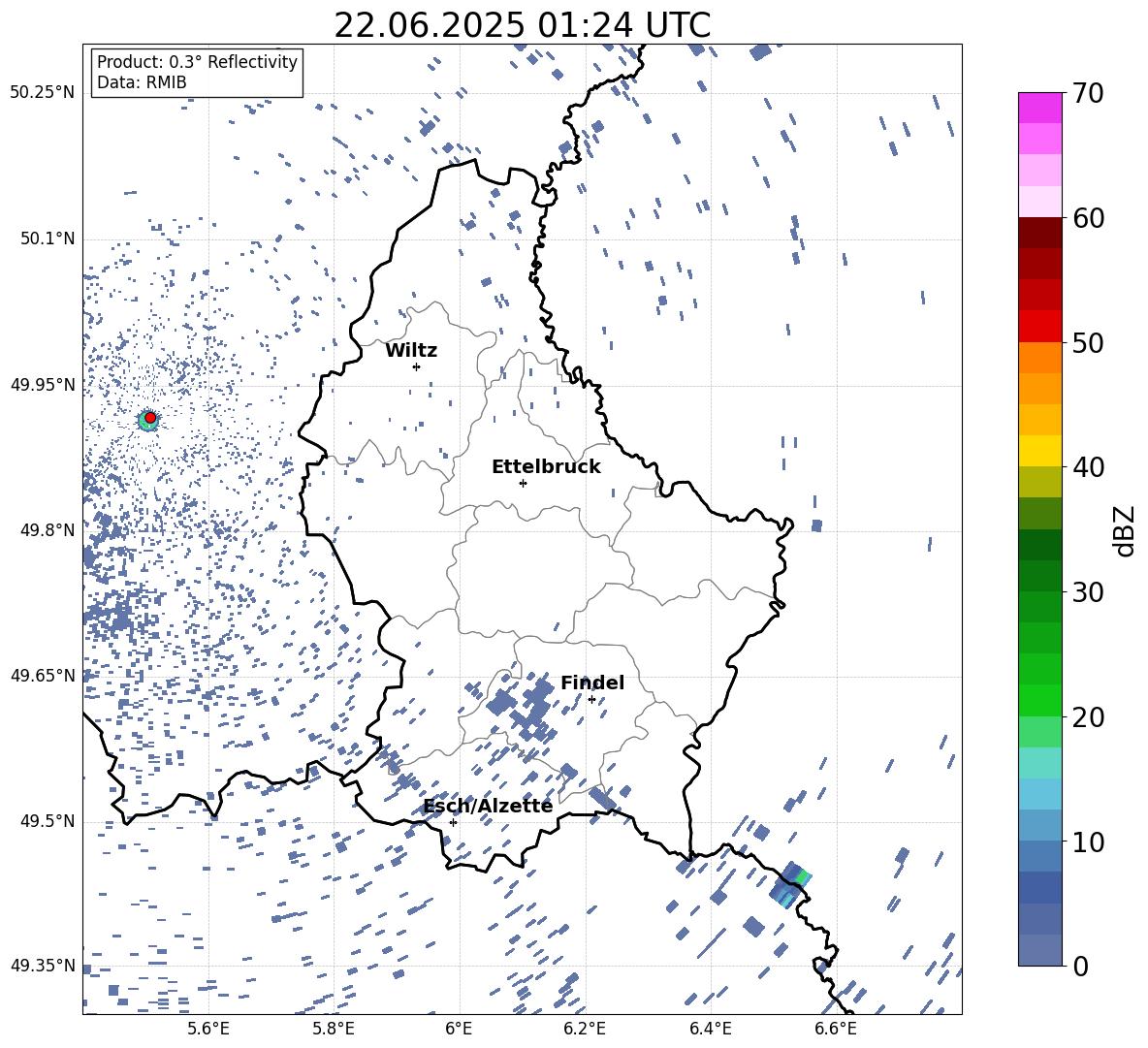Click the 49.95°N latitude label

click(x=43, y=384)
